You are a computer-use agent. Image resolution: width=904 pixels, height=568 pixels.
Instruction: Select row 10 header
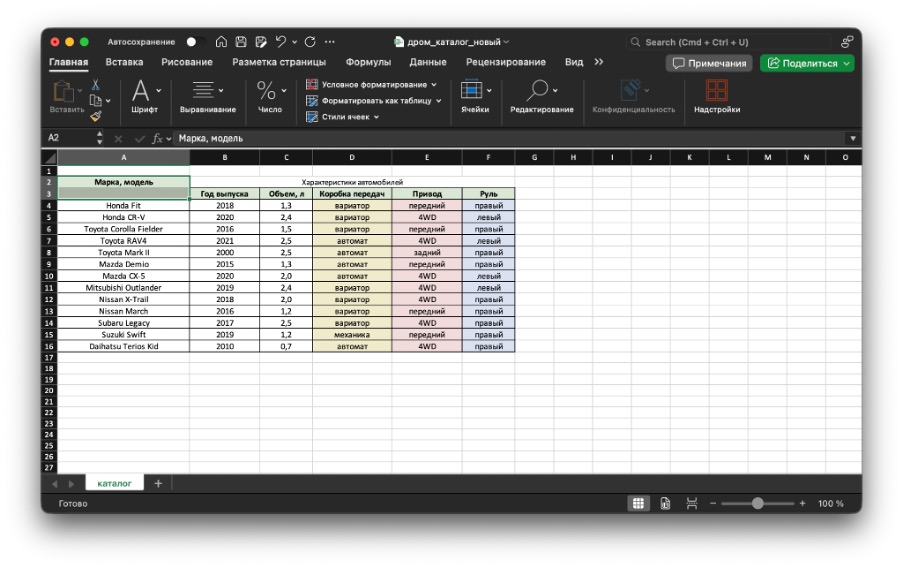point(49,276)
